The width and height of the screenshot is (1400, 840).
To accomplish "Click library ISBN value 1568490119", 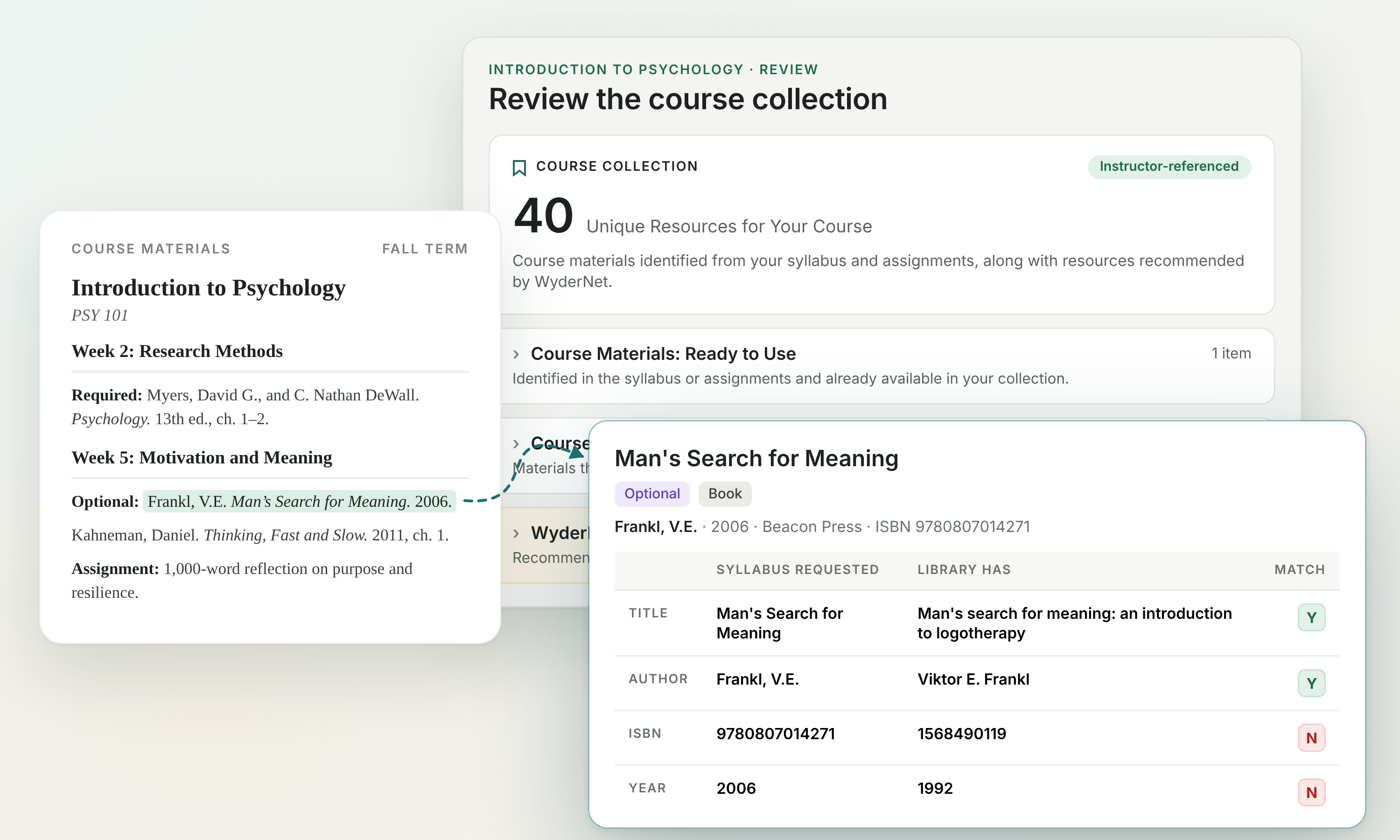I will click(x=961, y=734).
